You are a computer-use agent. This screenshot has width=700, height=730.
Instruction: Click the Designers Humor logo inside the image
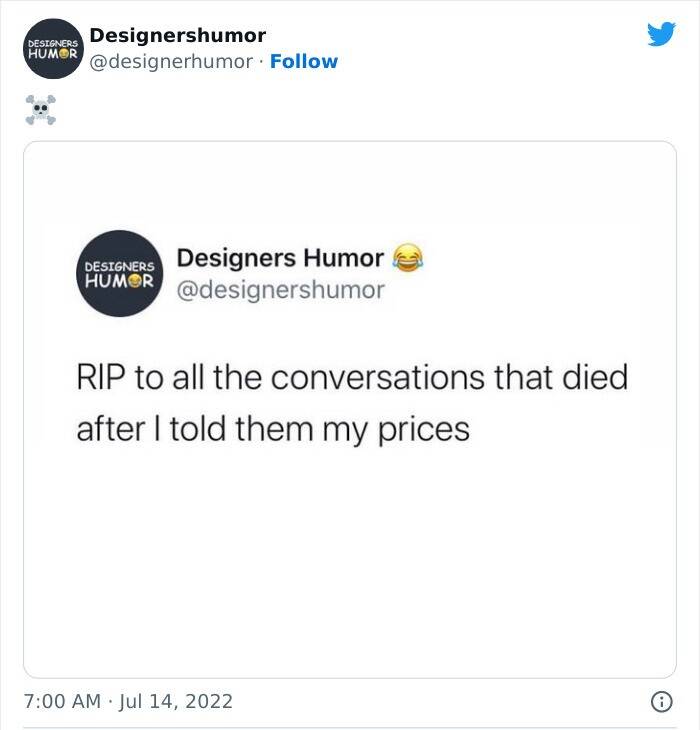pos(120,274)
